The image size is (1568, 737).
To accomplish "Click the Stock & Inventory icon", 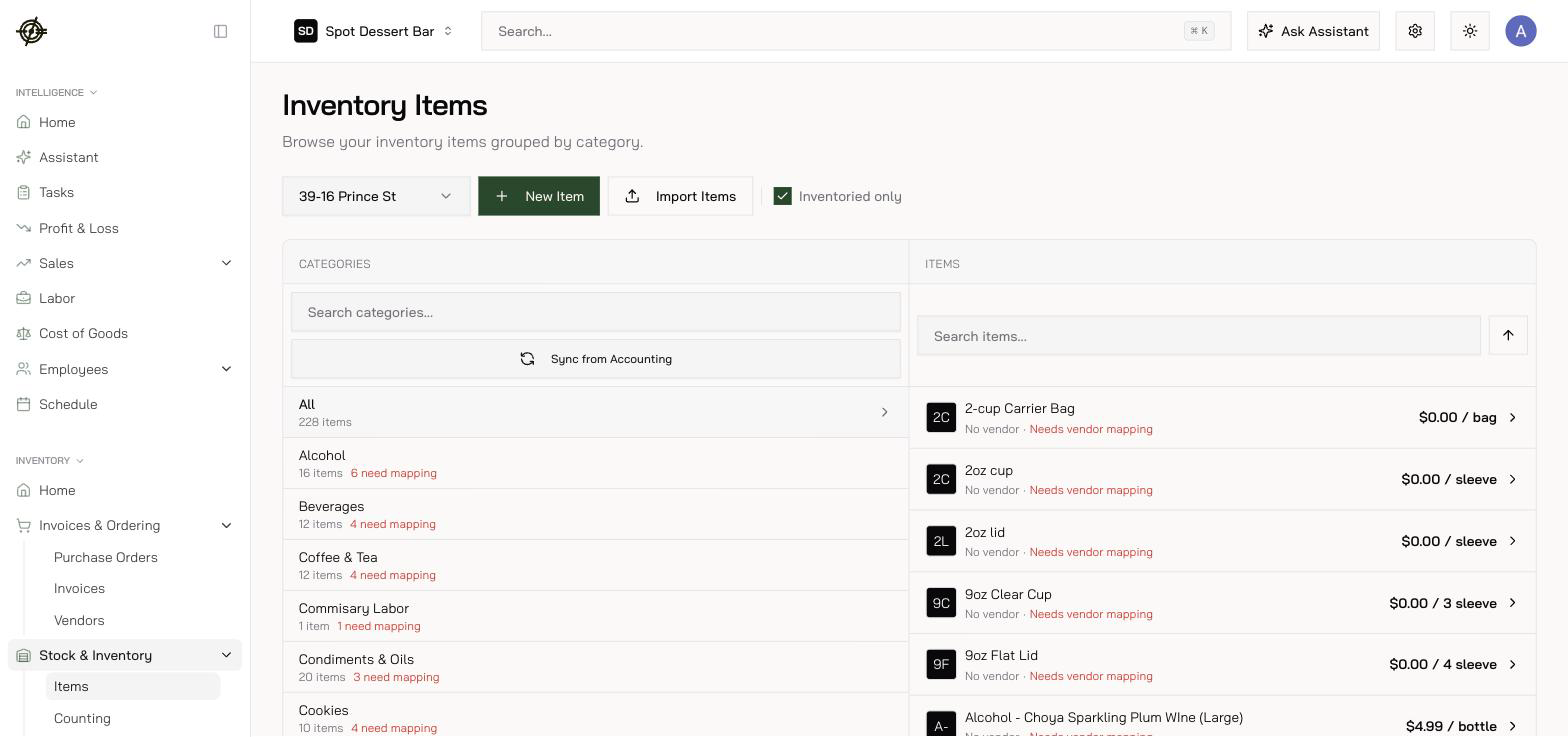I will pos(24,655).
